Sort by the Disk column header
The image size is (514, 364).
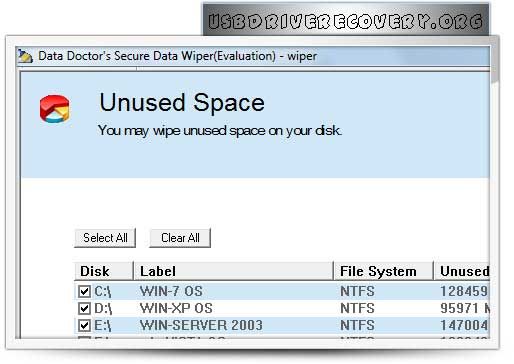pos(104,271)
